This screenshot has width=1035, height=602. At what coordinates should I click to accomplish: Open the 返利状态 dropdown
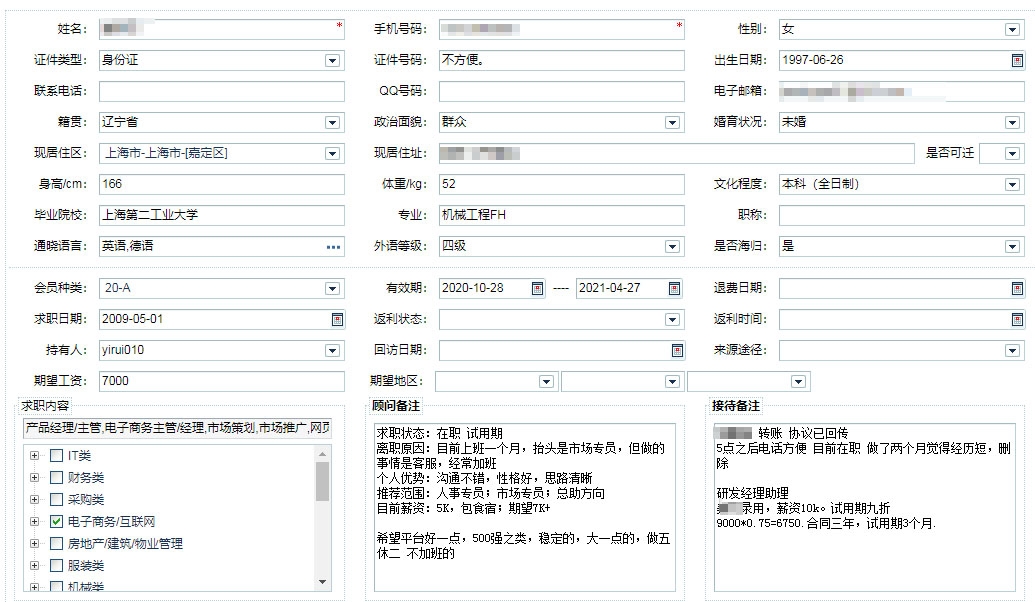672,319
